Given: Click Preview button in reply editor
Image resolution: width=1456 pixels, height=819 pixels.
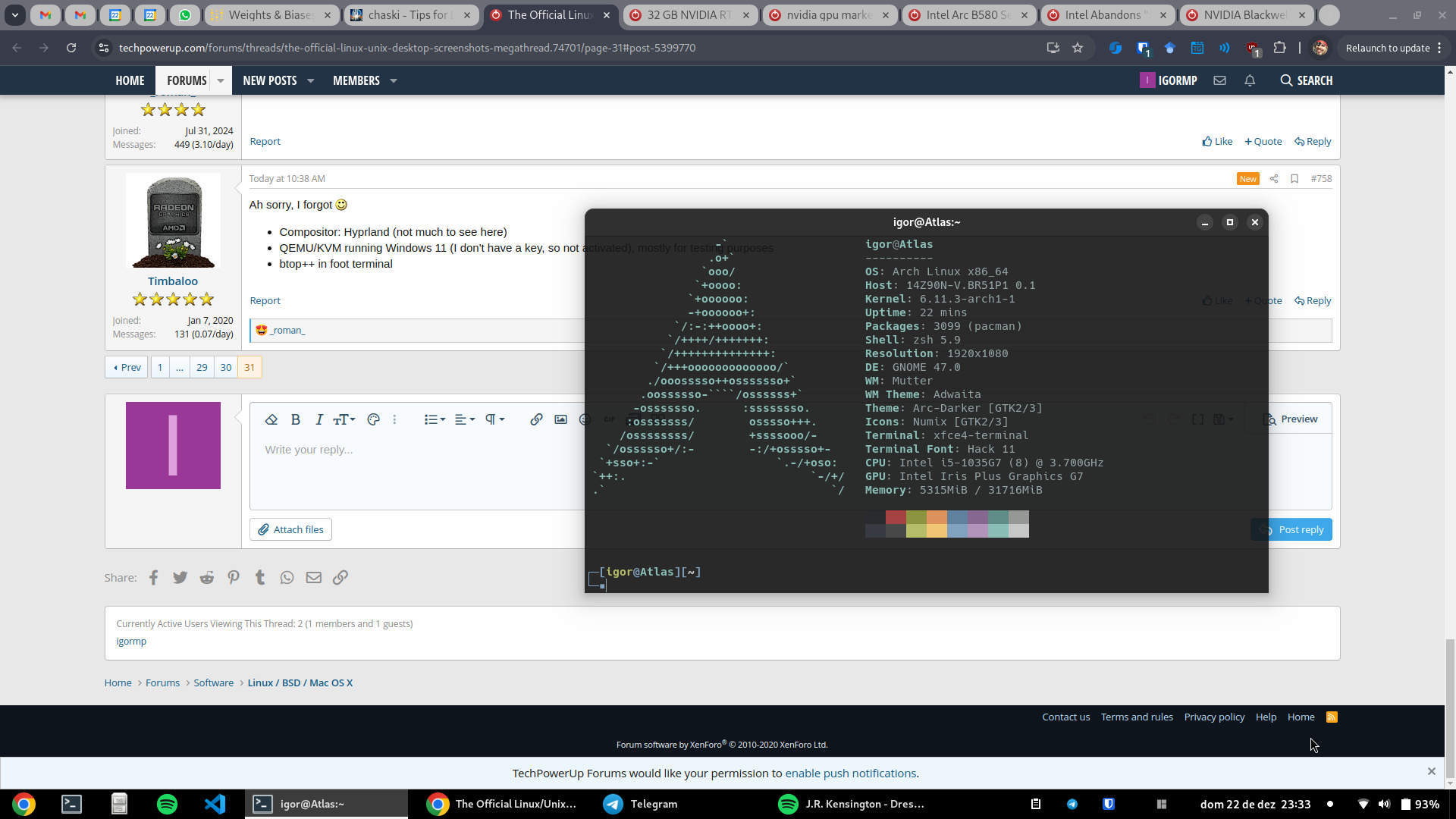Looking at the screenshot, I should [x=1291, y=419].
